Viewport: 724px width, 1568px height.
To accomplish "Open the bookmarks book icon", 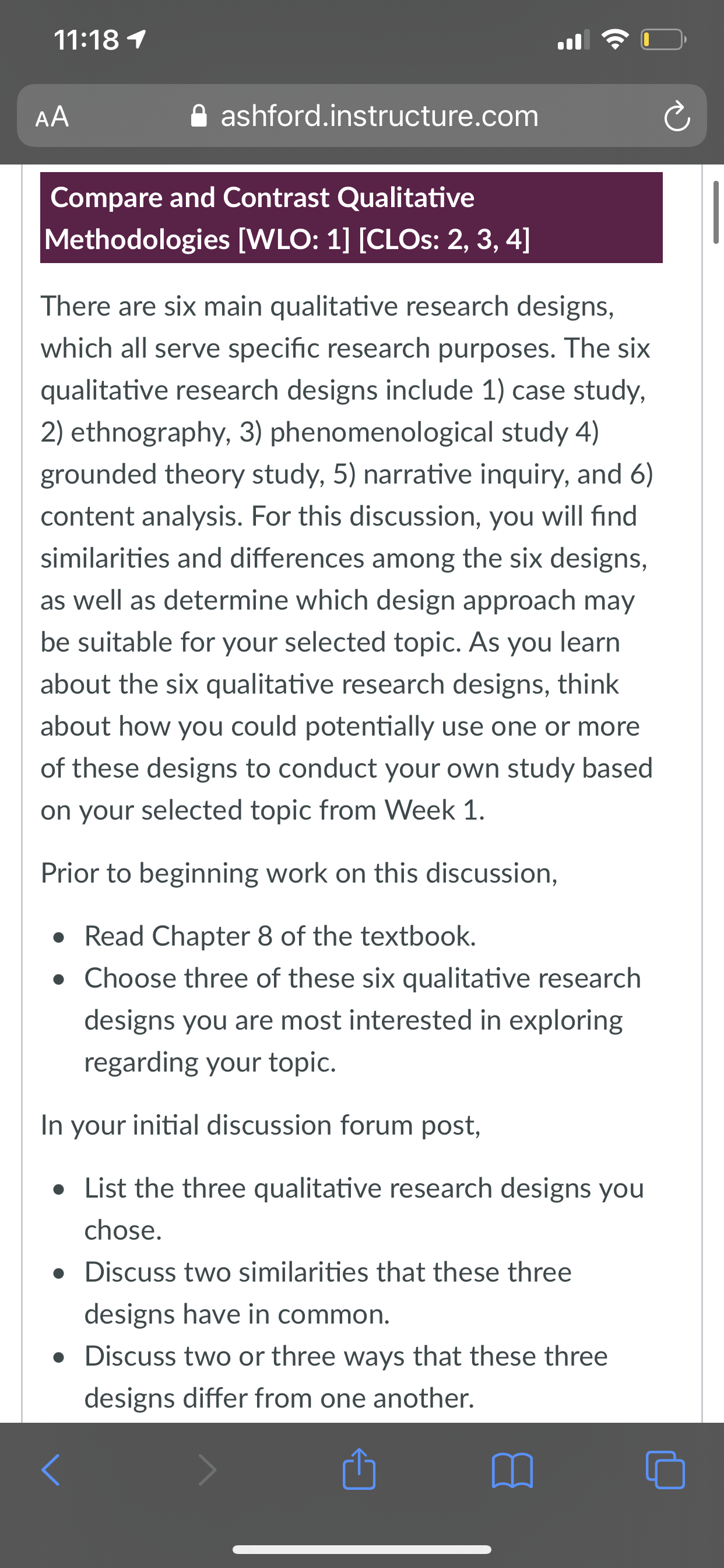I will point(512,1470).
